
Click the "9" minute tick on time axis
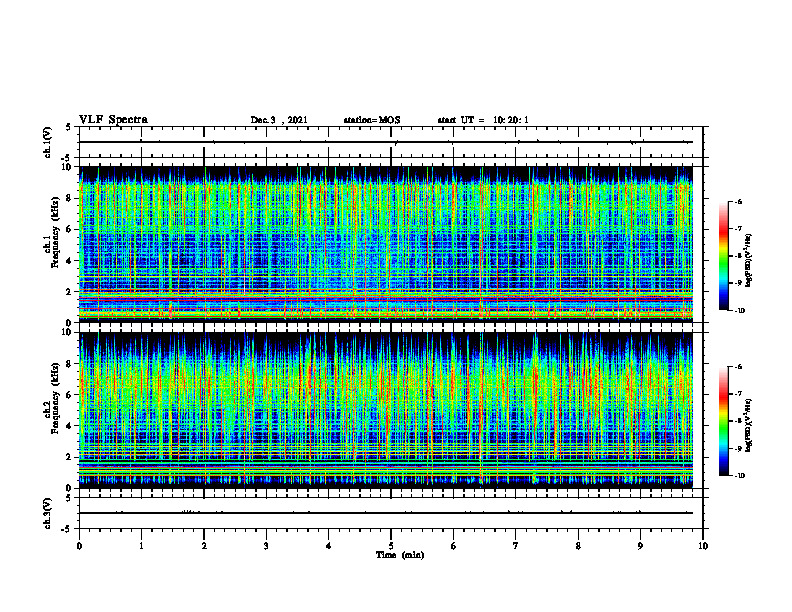click(640, 546)
